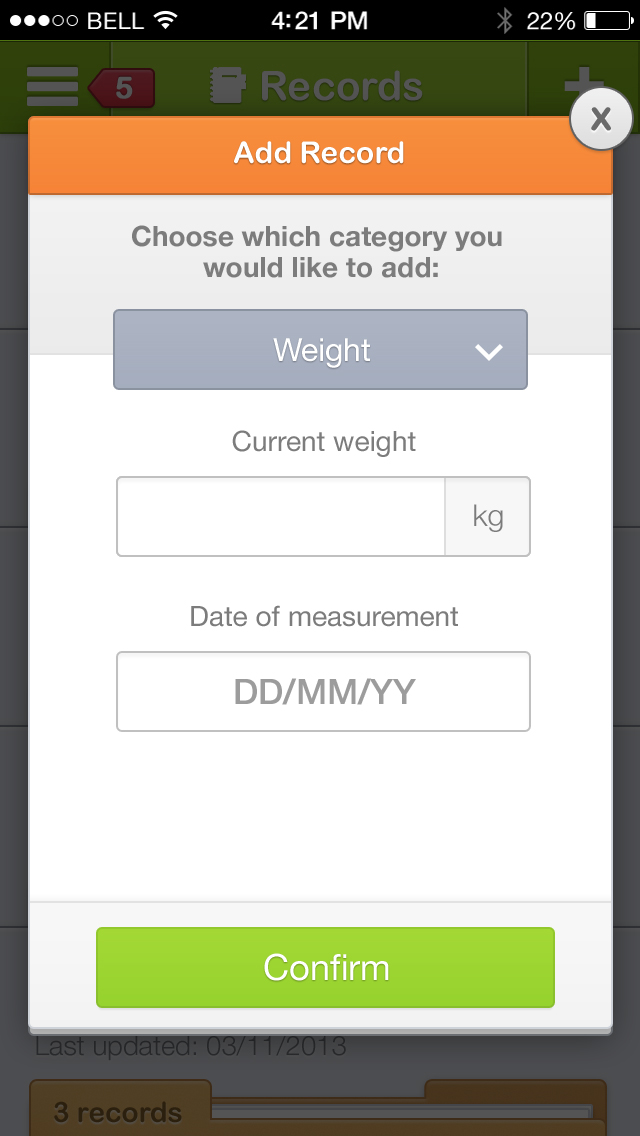Tap the red notification badge showing 5
Image resolution: width=640 pixels, height=1136 pixels.
pyautogui.click(x=122, y=88)
